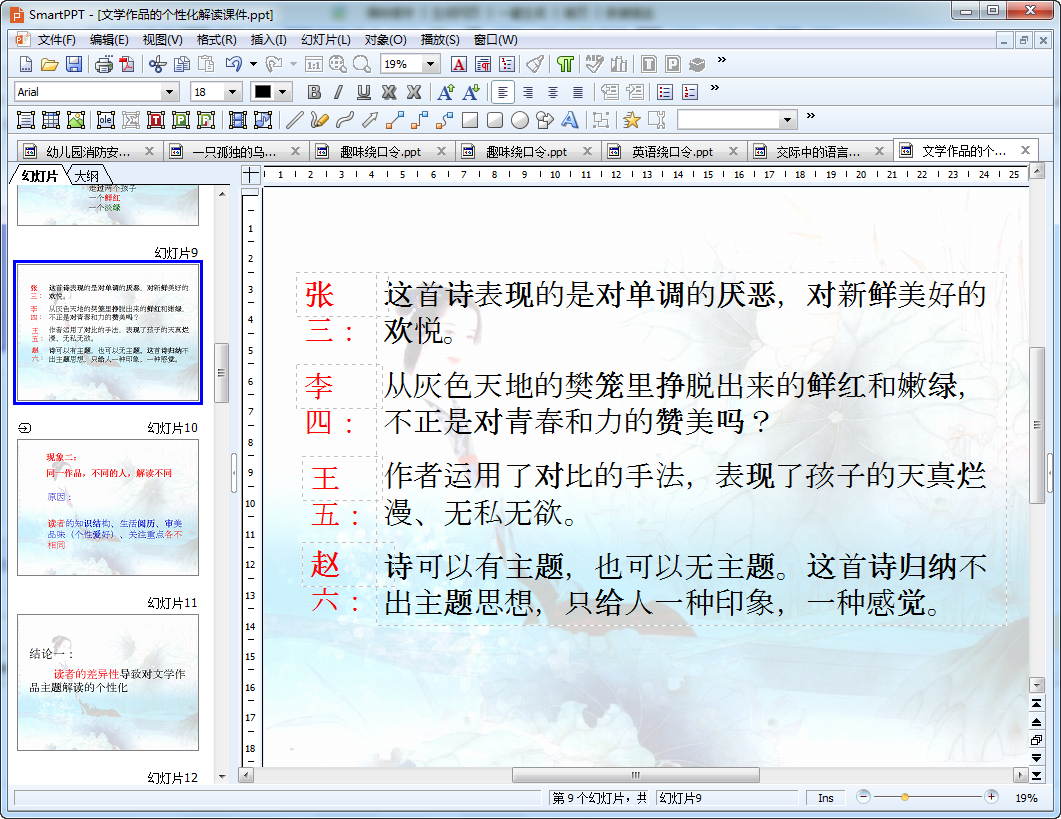
Task: Select the Rounded rectangle shape tool
Action: [x=495, y=120]
